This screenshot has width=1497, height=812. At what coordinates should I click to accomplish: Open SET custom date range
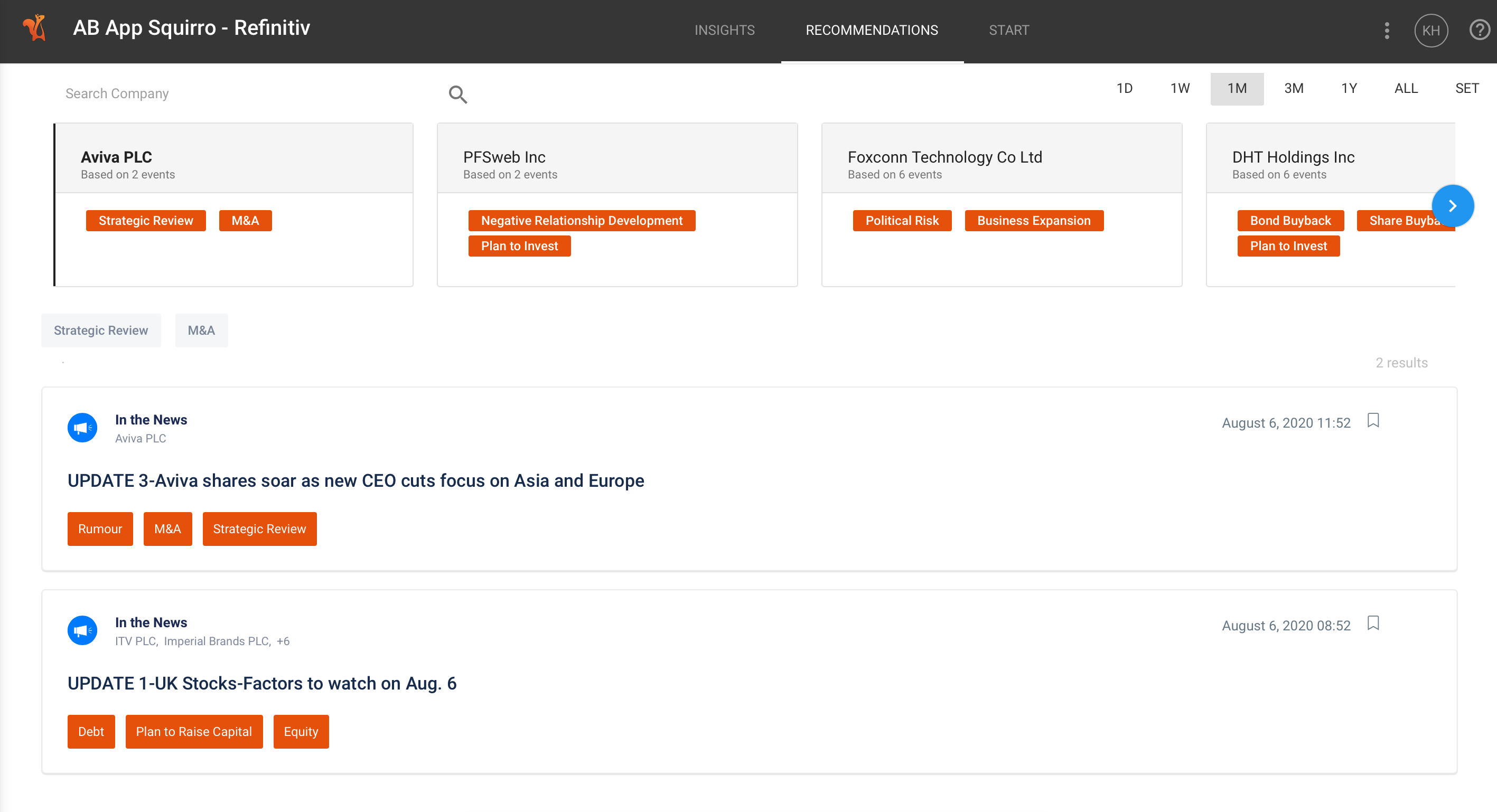[x=1466, y=88]
